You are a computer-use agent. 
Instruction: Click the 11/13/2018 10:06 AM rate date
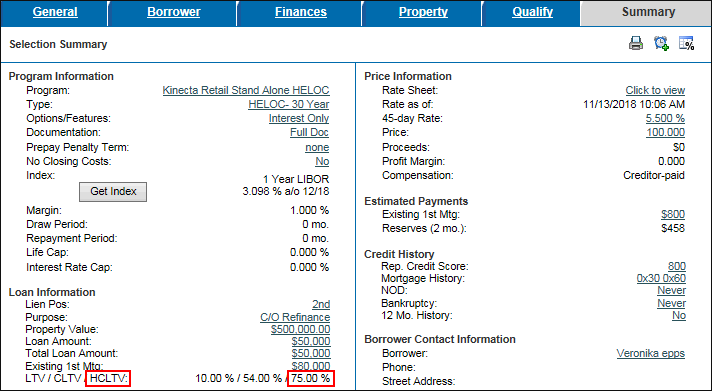[634, 104]
